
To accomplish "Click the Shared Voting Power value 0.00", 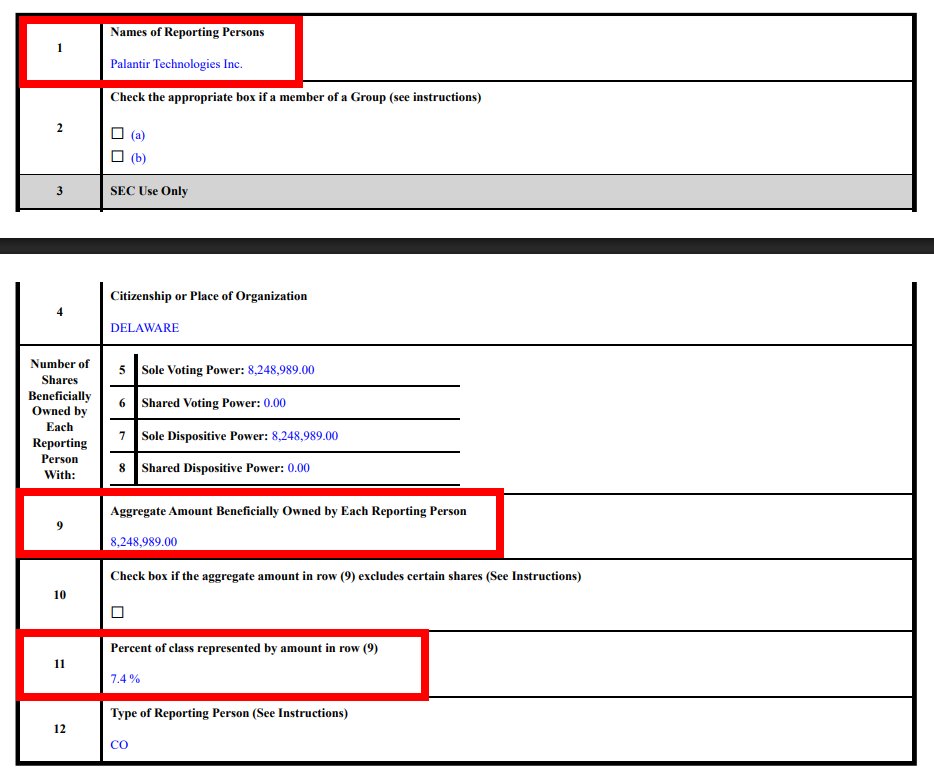I will click(275, 403).
